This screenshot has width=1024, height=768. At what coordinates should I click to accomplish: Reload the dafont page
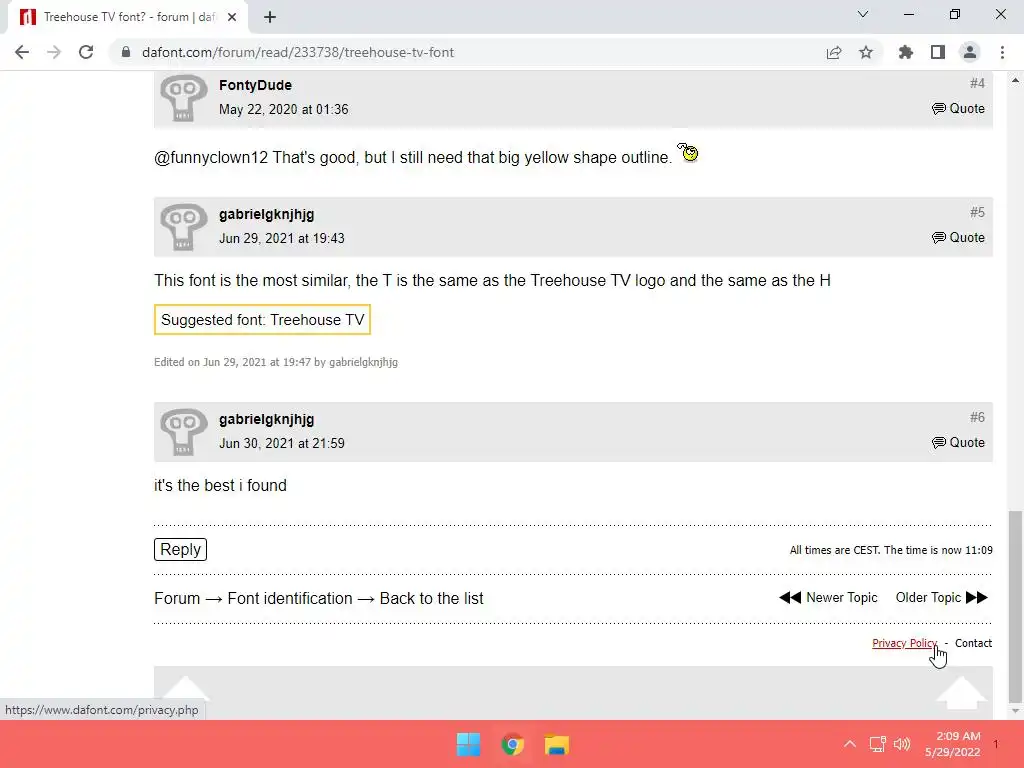pyautogui.click(x=86, y=52)
